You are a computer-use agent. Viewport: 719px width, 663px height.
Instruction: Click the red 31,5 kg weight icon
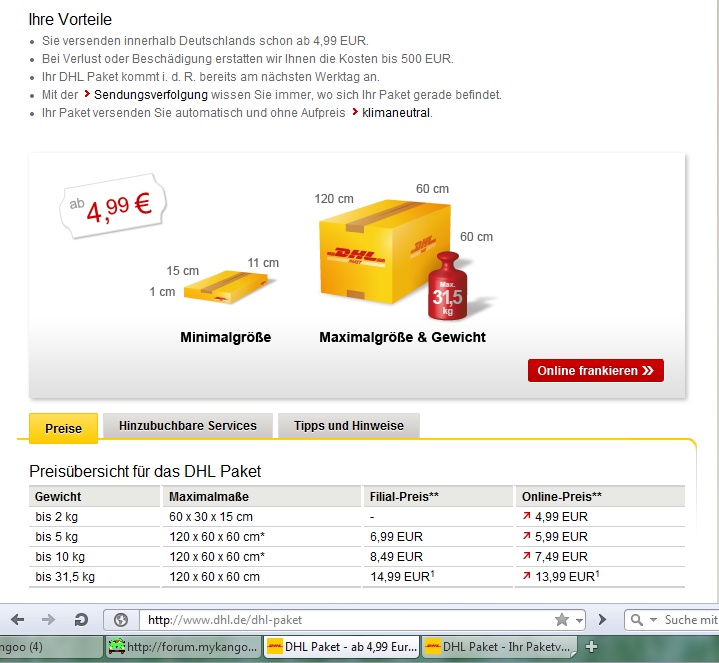(448, 286)
